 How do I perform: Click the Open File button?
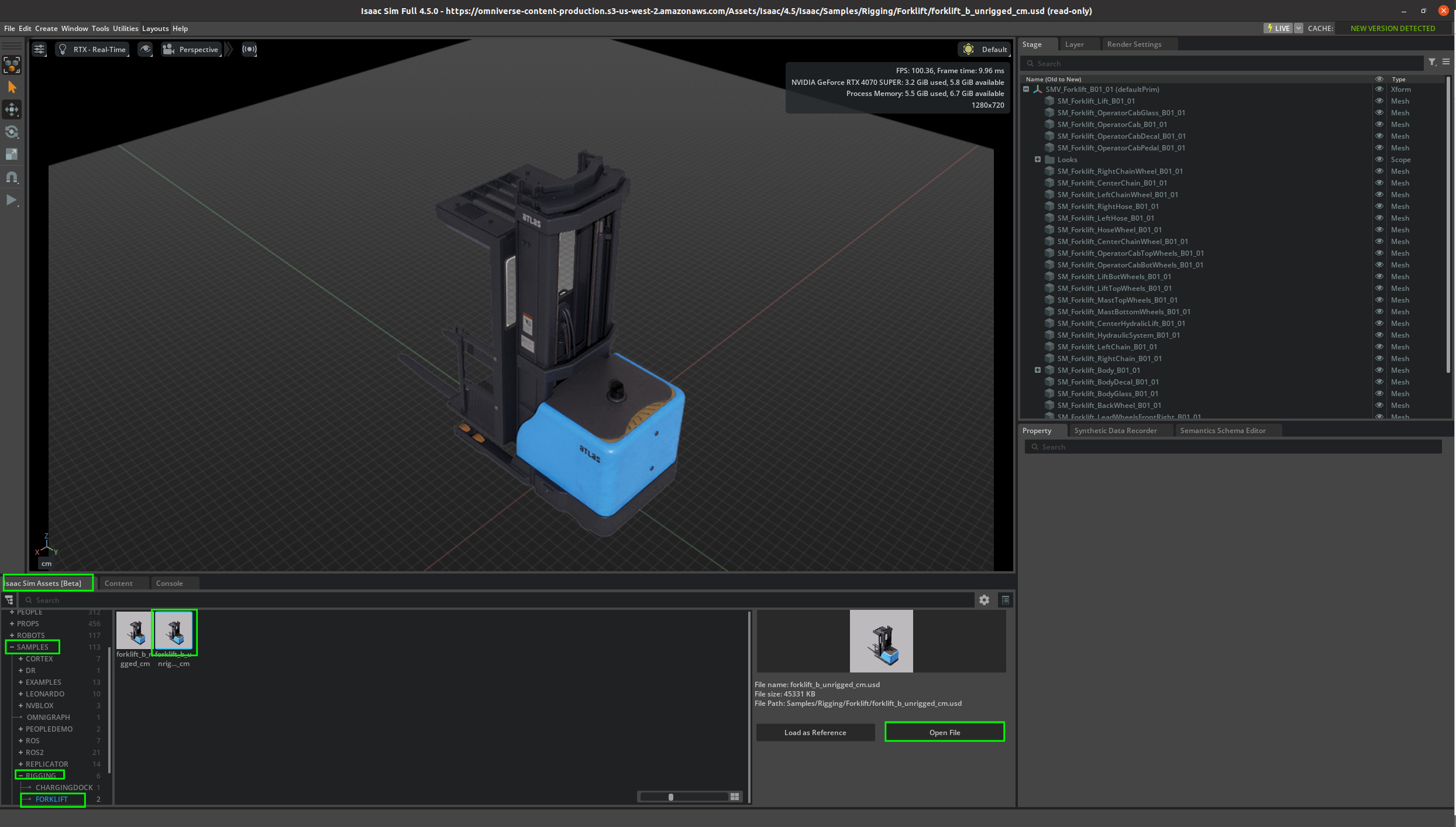[x=944, y=732]
